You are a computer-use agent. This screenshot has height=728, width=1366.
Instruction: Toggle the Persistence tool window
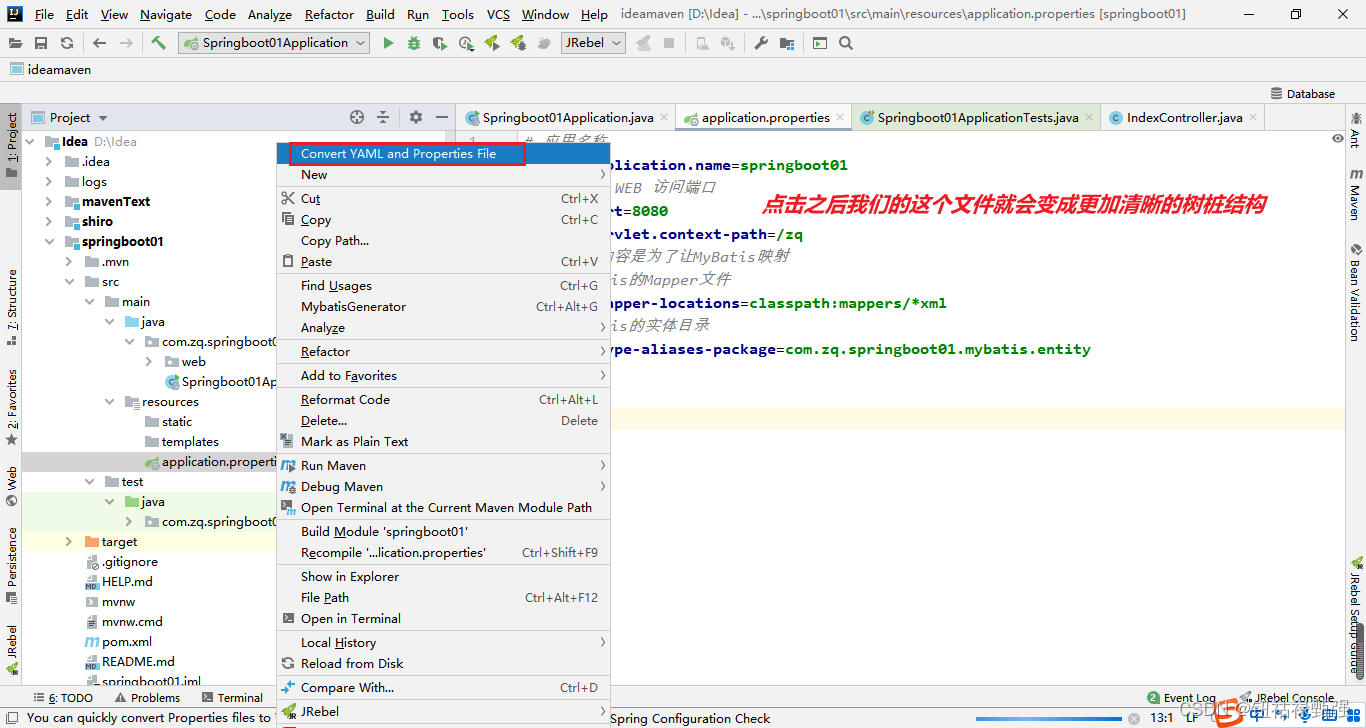click(x=11, y=565)
